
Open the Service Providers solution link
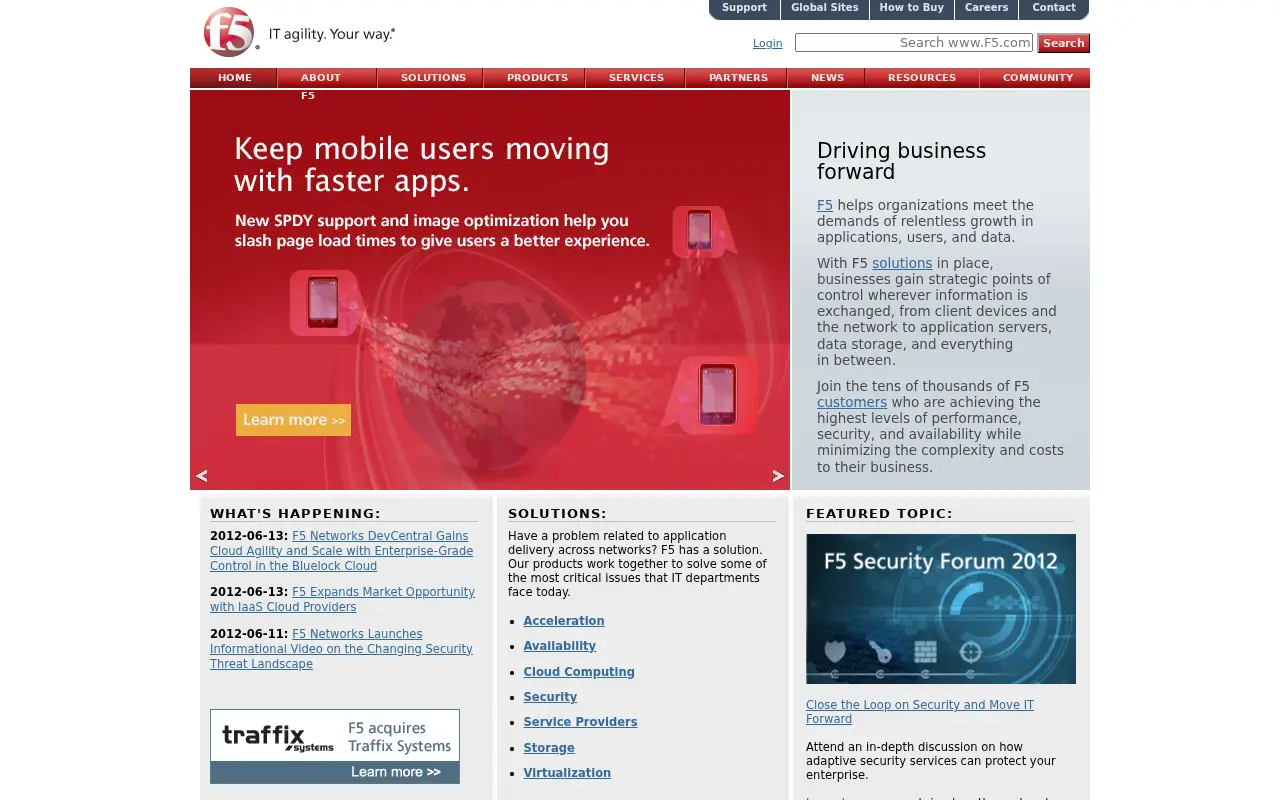tap(580, 722)
